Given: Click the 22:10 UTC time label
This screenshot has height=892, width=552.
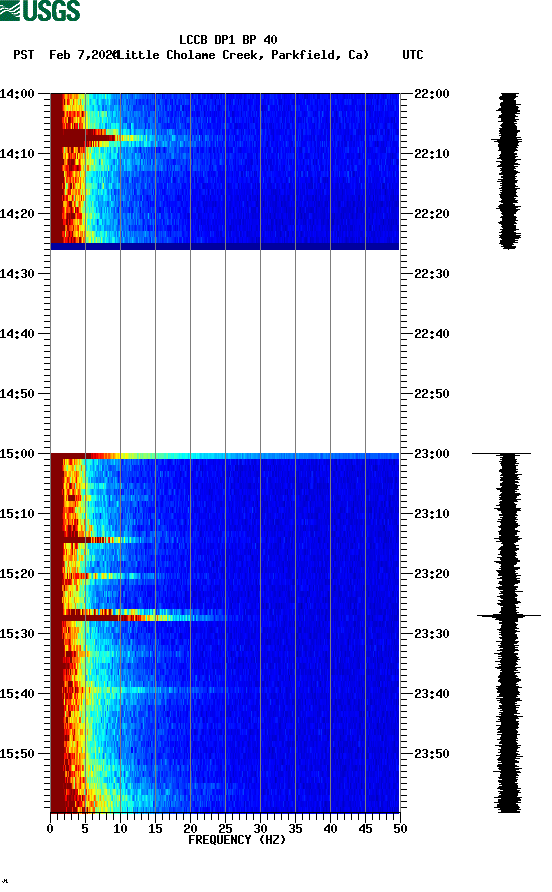Looking at the screenshot, I should coord(432,154).
